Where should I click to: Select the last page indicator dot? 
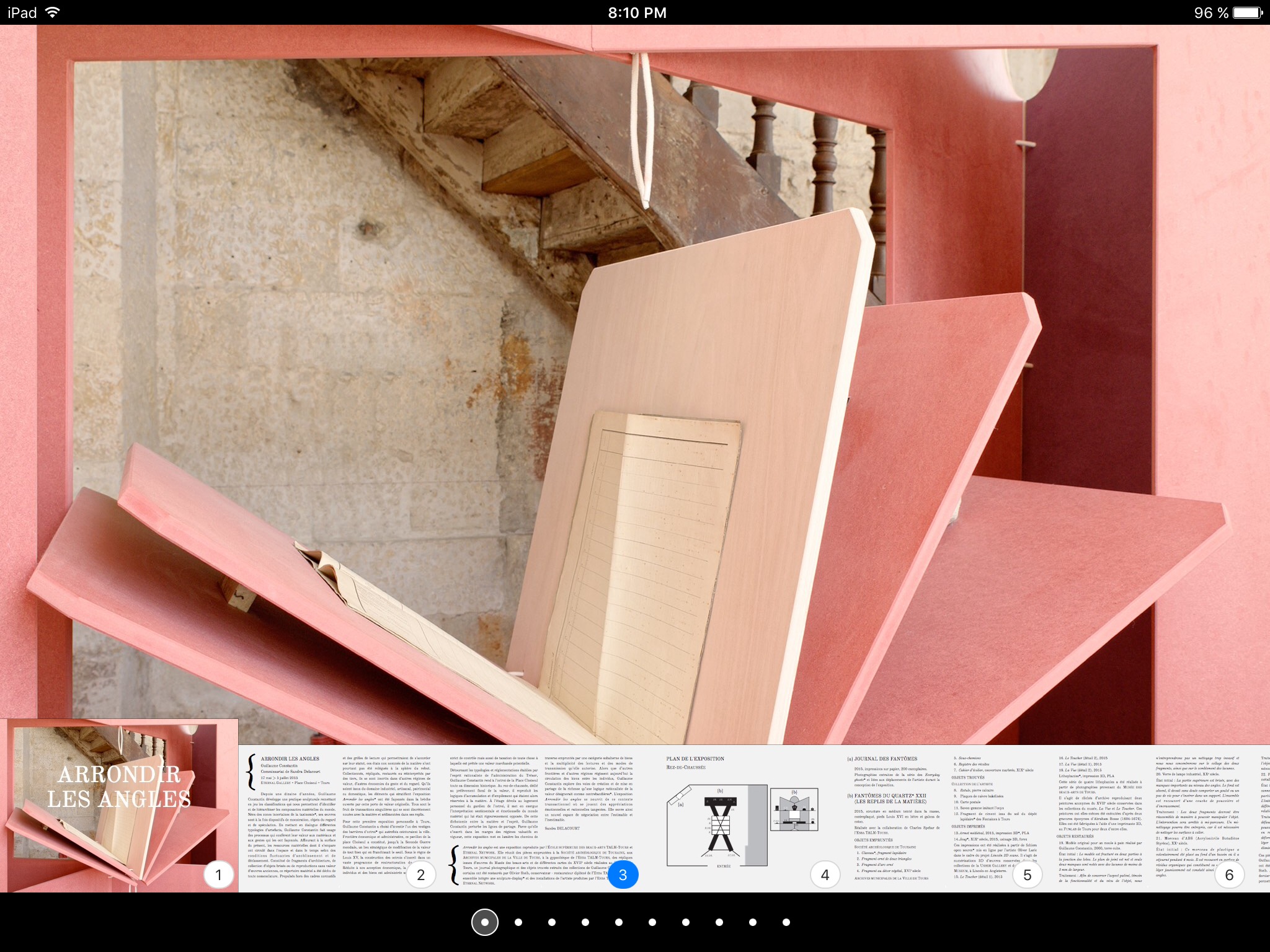(786, 922)
